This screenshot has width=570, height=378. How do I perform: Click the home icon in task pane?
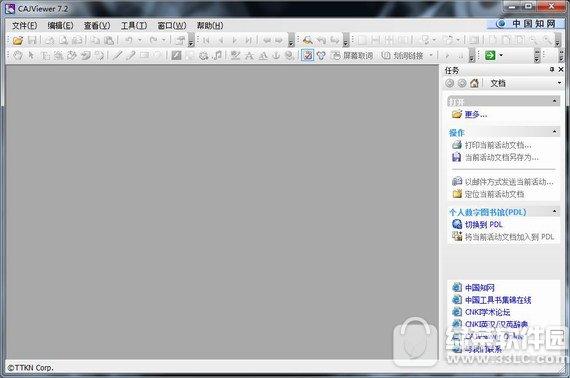[x=474, y=84]
